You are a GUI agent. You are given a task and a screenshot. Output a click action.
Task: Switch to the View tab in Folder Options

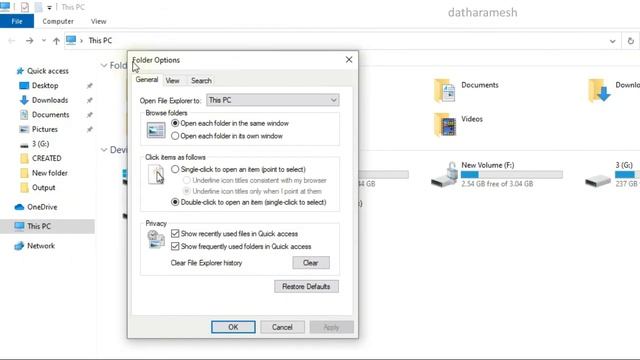coord(173,81)
